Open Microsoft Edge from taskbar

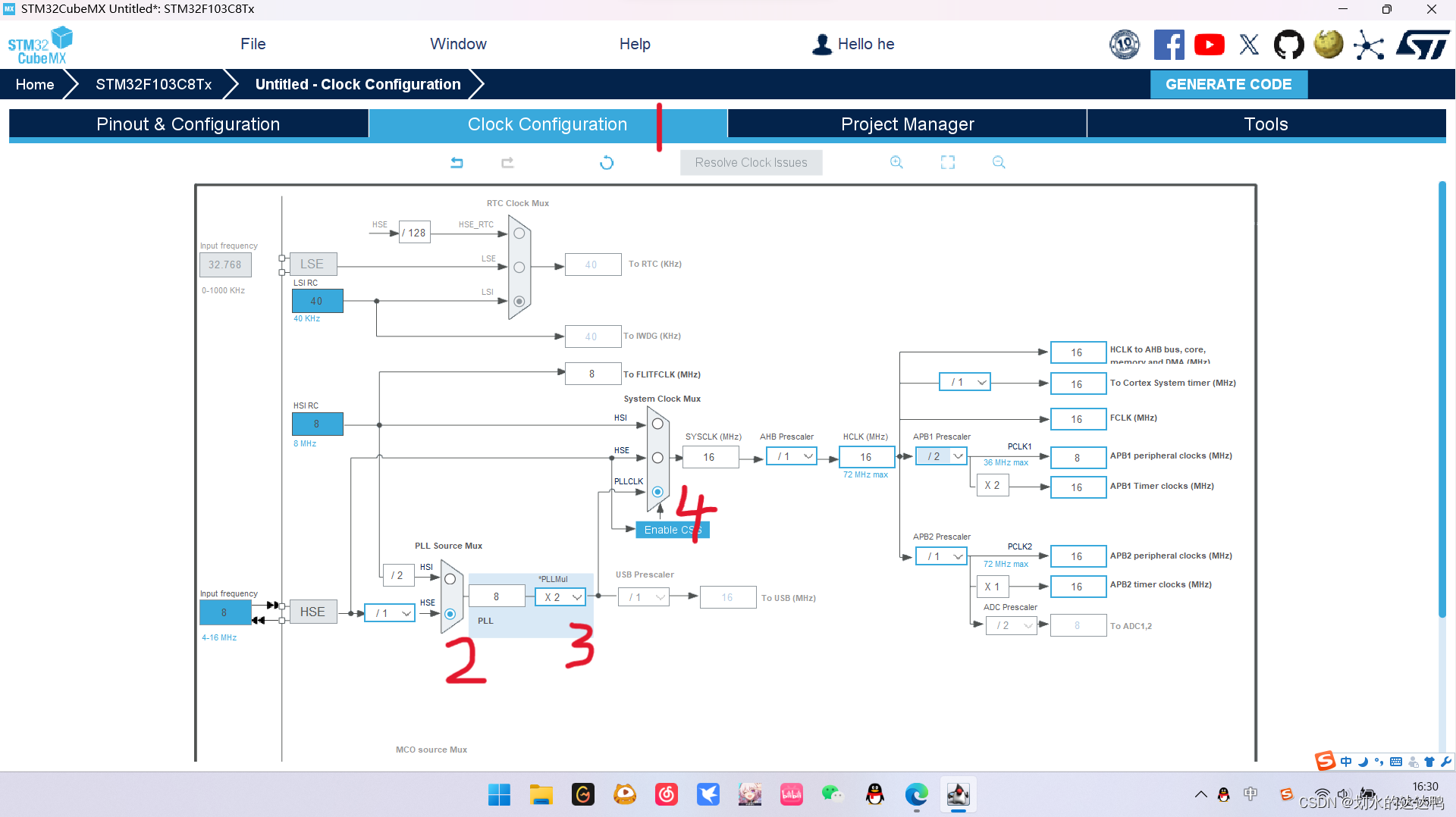(917, 794)
